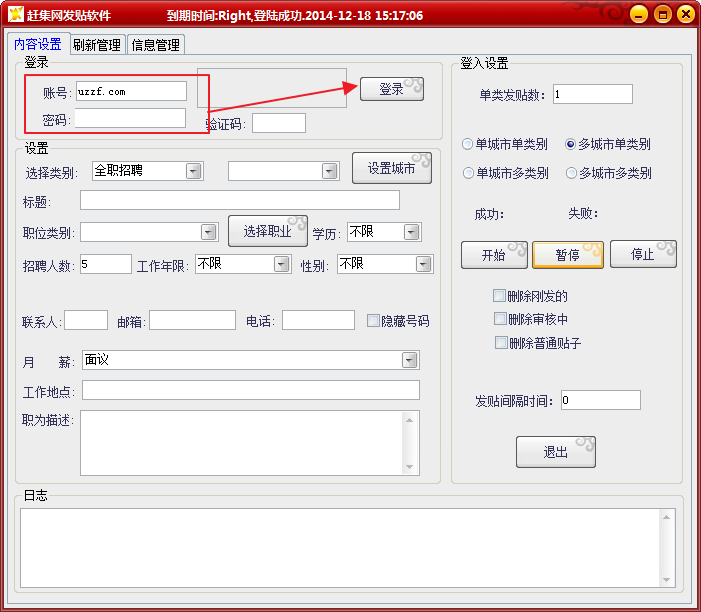Open the 学历 dropdown
The width and height of the screenshot is (701, 612).
411,232
